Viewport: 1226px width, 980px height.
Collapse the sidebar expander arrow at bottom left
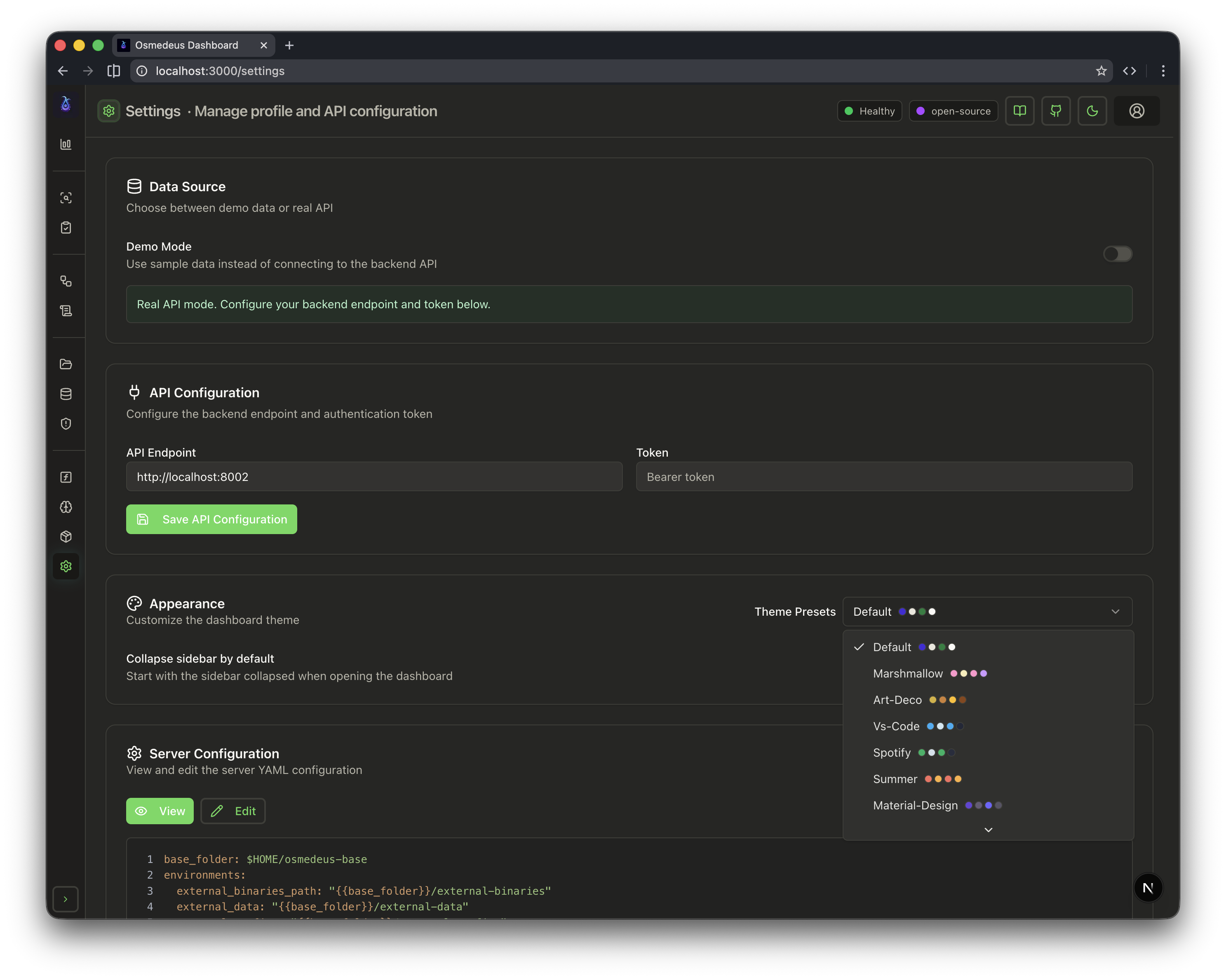click(x=66, y=899)
